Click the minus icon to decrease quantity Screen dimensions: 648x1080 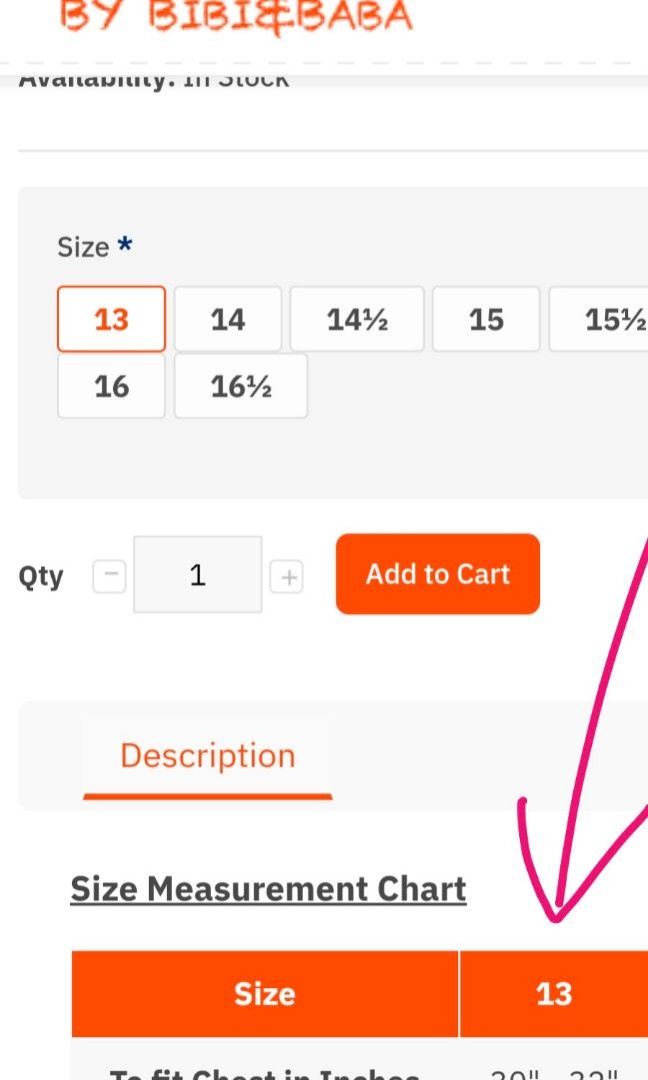pos(109,575)
